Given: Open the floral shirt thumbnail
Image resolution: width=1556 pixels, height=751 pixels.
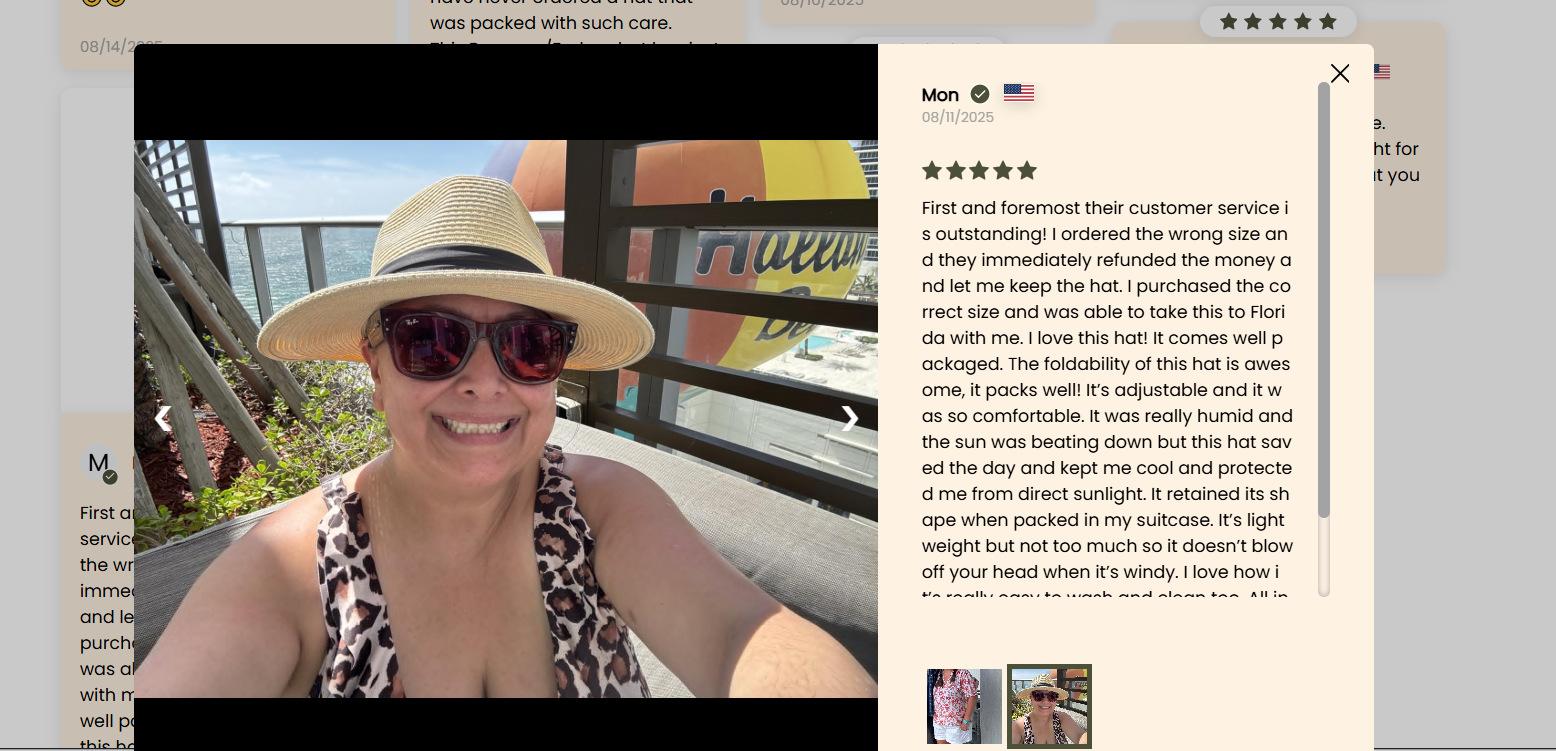Looking at the screenshot, I should [964, 706].
